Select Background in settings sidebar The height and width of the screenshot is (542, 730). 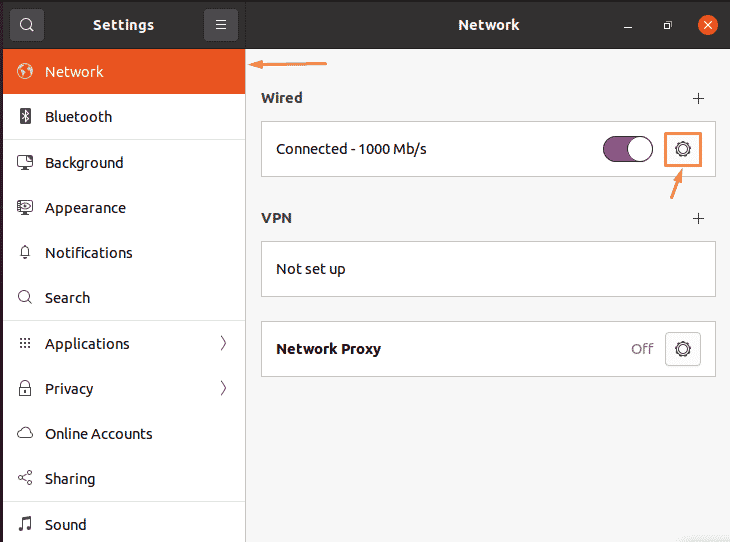[x=124, y=163]
